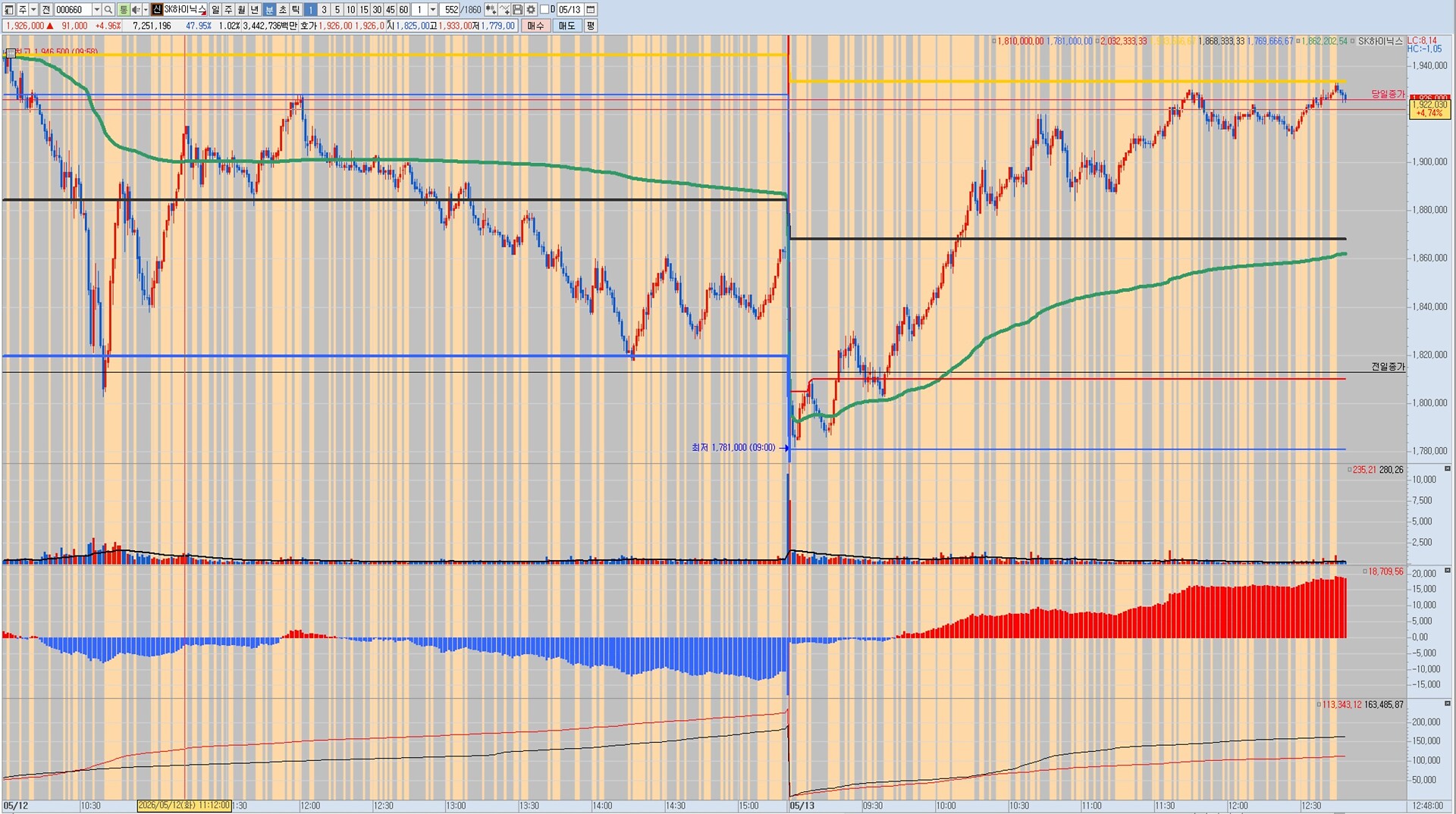
Task: Open chart settings gear icon
Action: [531, 10]
